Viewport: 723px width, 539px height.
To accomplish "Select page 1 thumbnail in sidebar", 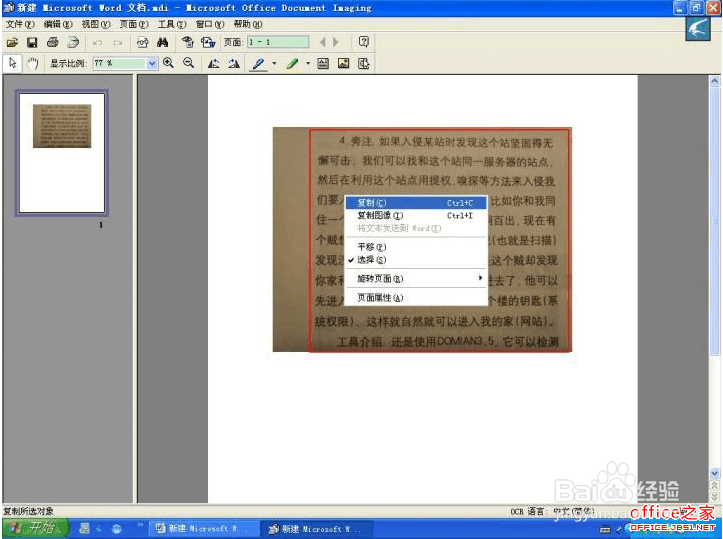I will tap(62, 153).
